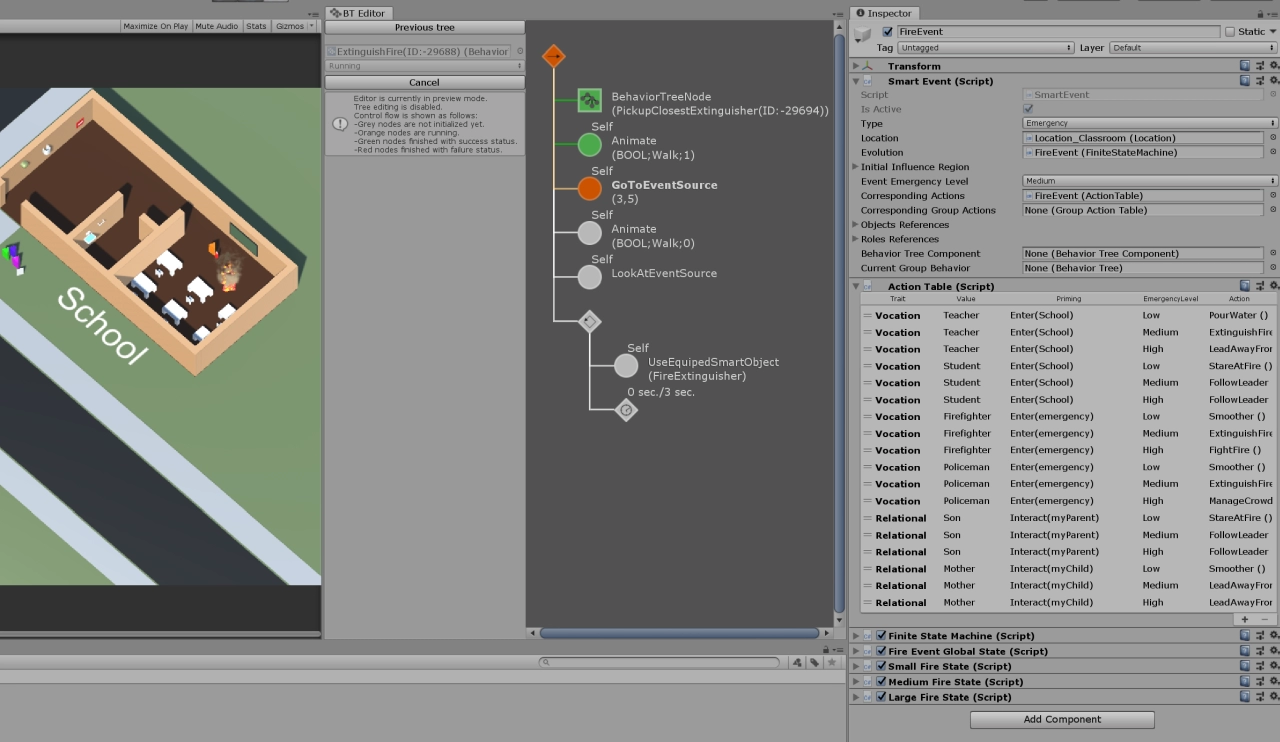Disable the Large Fire State script
Viewport: 1280px width, 742px height.
pyautogui.click(x=880, y=697)
